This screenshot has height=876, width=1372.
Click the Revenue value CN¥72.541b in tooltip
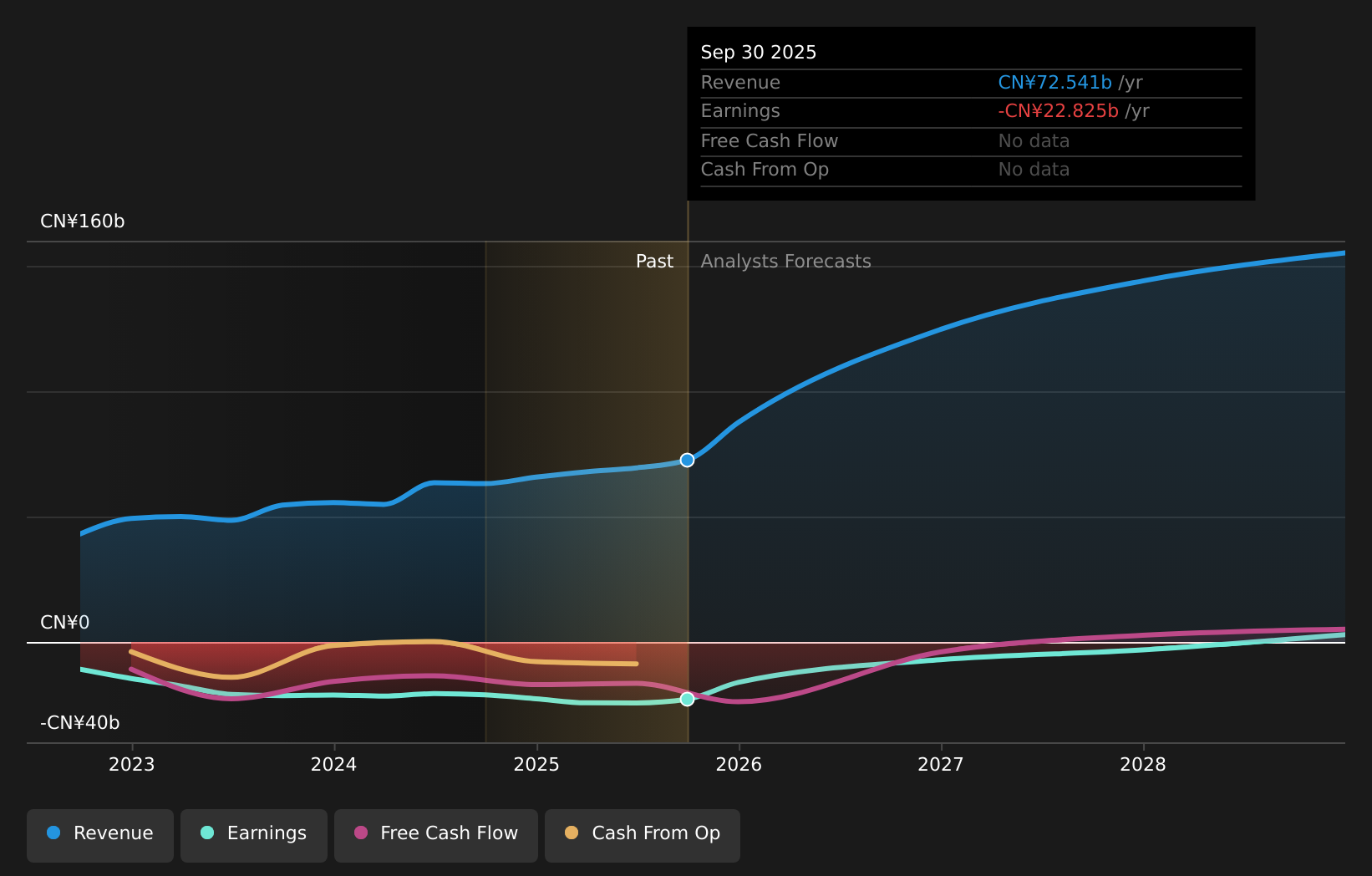pyautogui.click(x=1054, y=83)
